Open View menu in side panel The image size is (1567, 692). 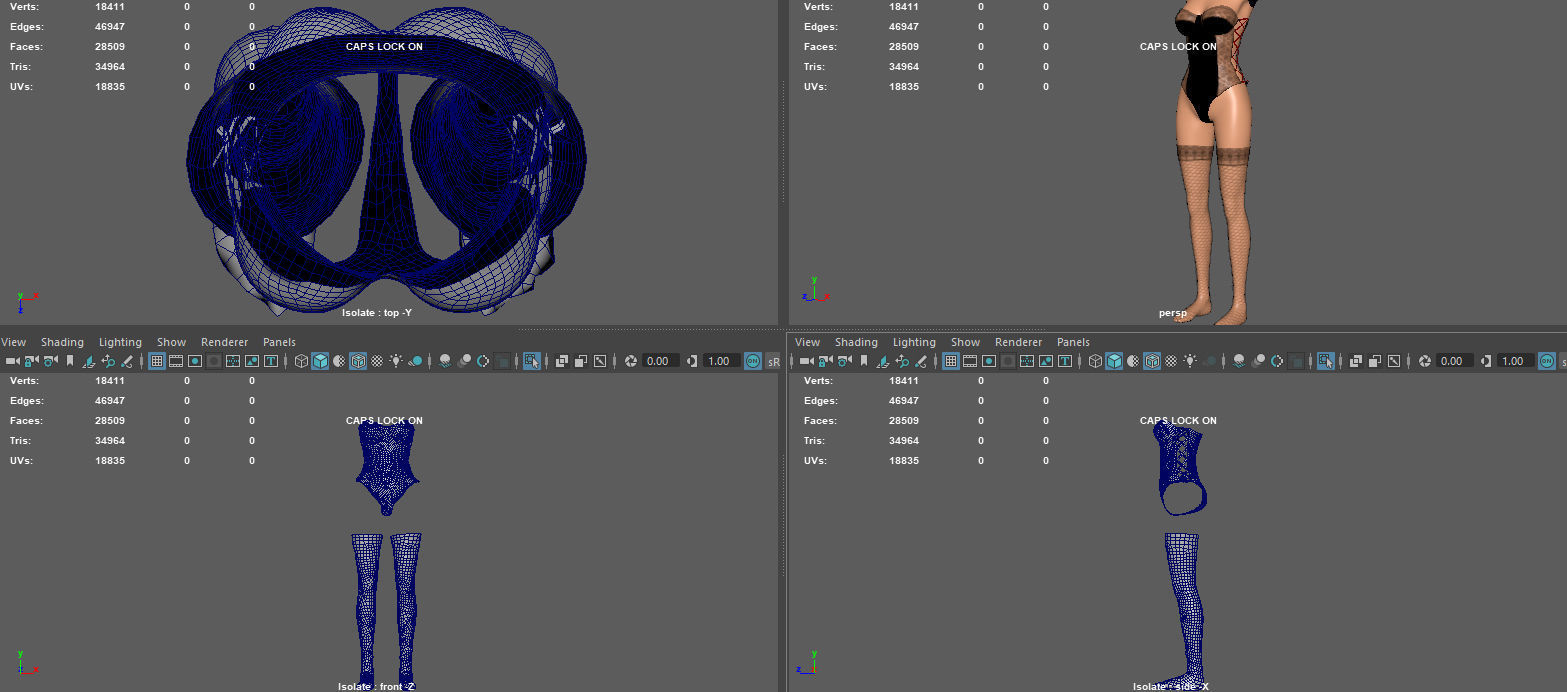click(808, 342)
